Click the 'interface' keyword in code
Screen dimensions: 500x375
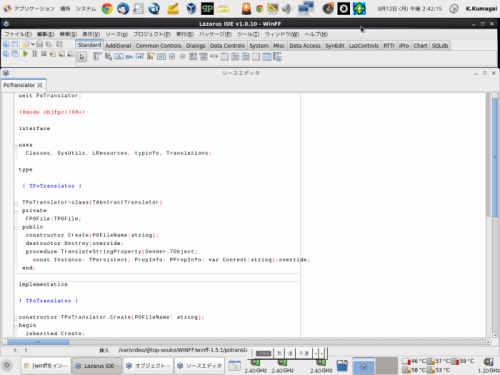(x=34, y=128)
